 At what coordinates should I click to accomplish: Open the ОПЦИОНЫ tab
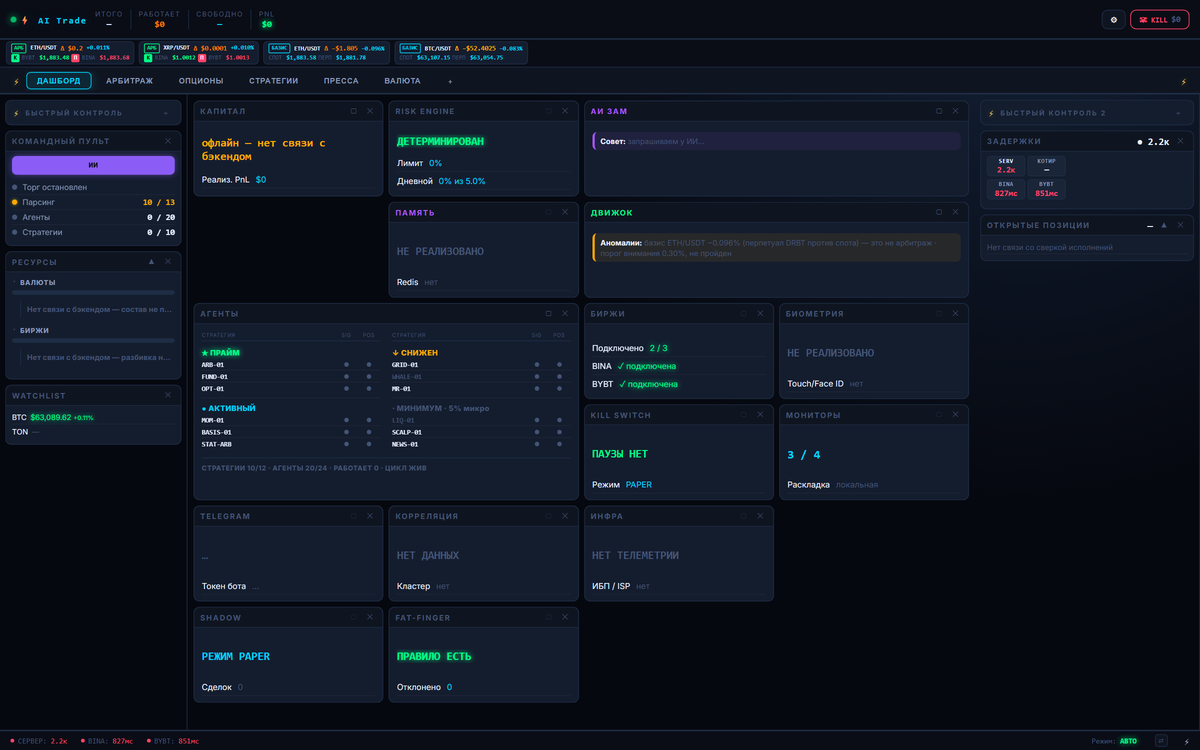(x=201, y=81)
